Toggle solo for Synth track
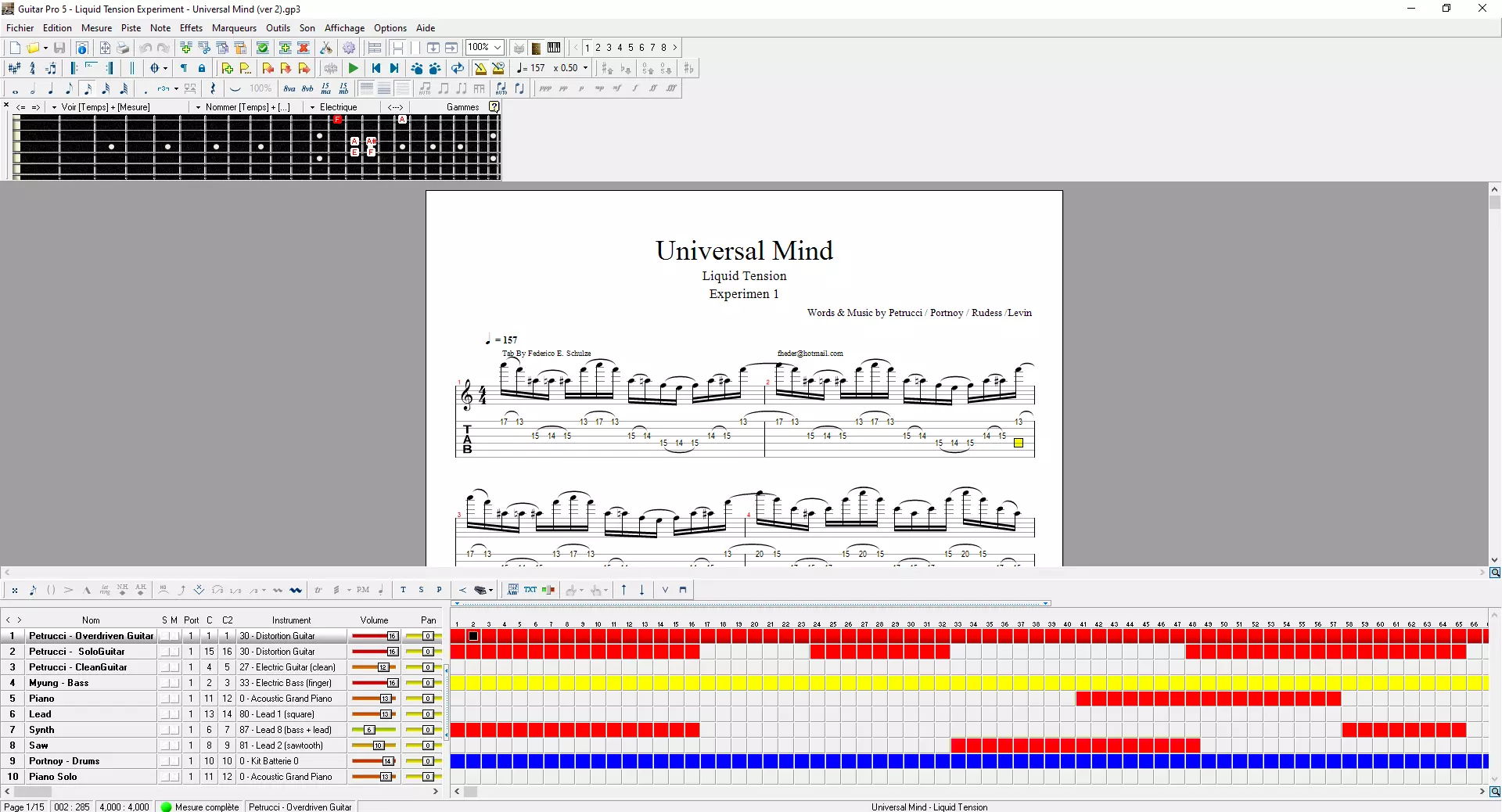Screen dimensions: 1502x812 [x=164, y=730]
